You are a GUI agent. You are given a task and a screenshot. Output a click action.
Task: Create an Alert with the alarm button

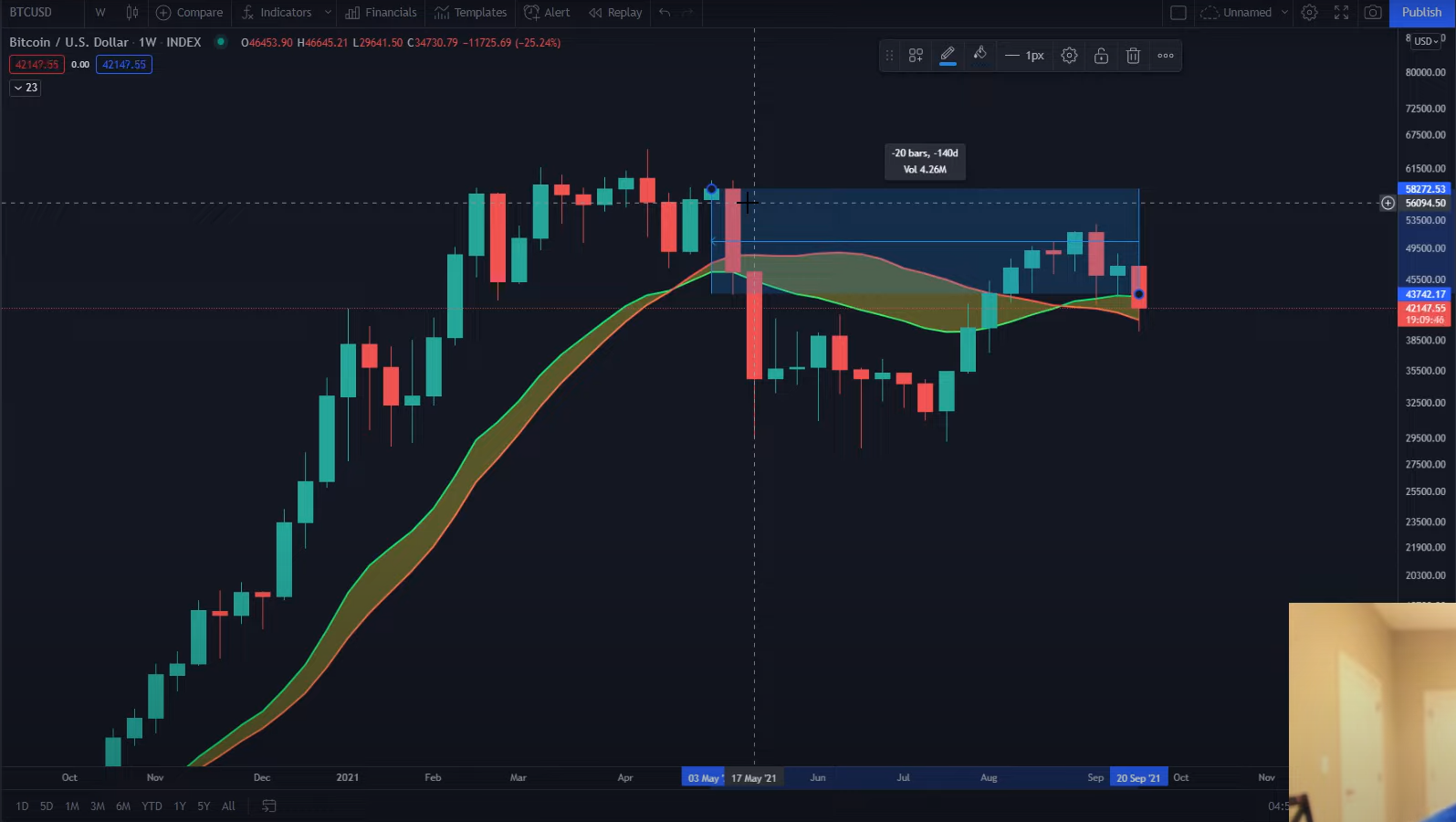click(x=547, y=13)
